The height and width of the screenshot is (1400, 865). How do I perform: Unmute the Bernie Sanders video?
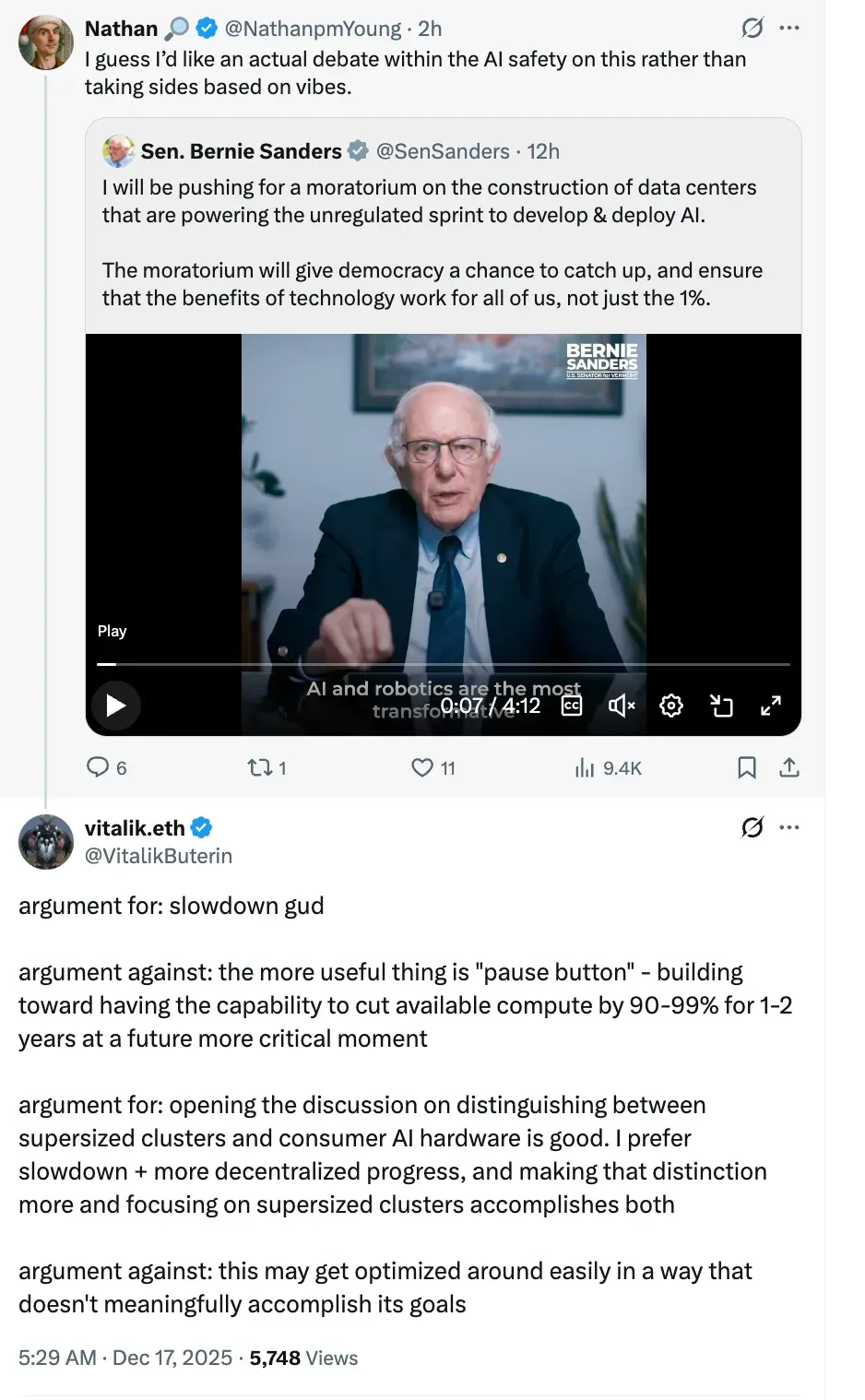point(622,706)
